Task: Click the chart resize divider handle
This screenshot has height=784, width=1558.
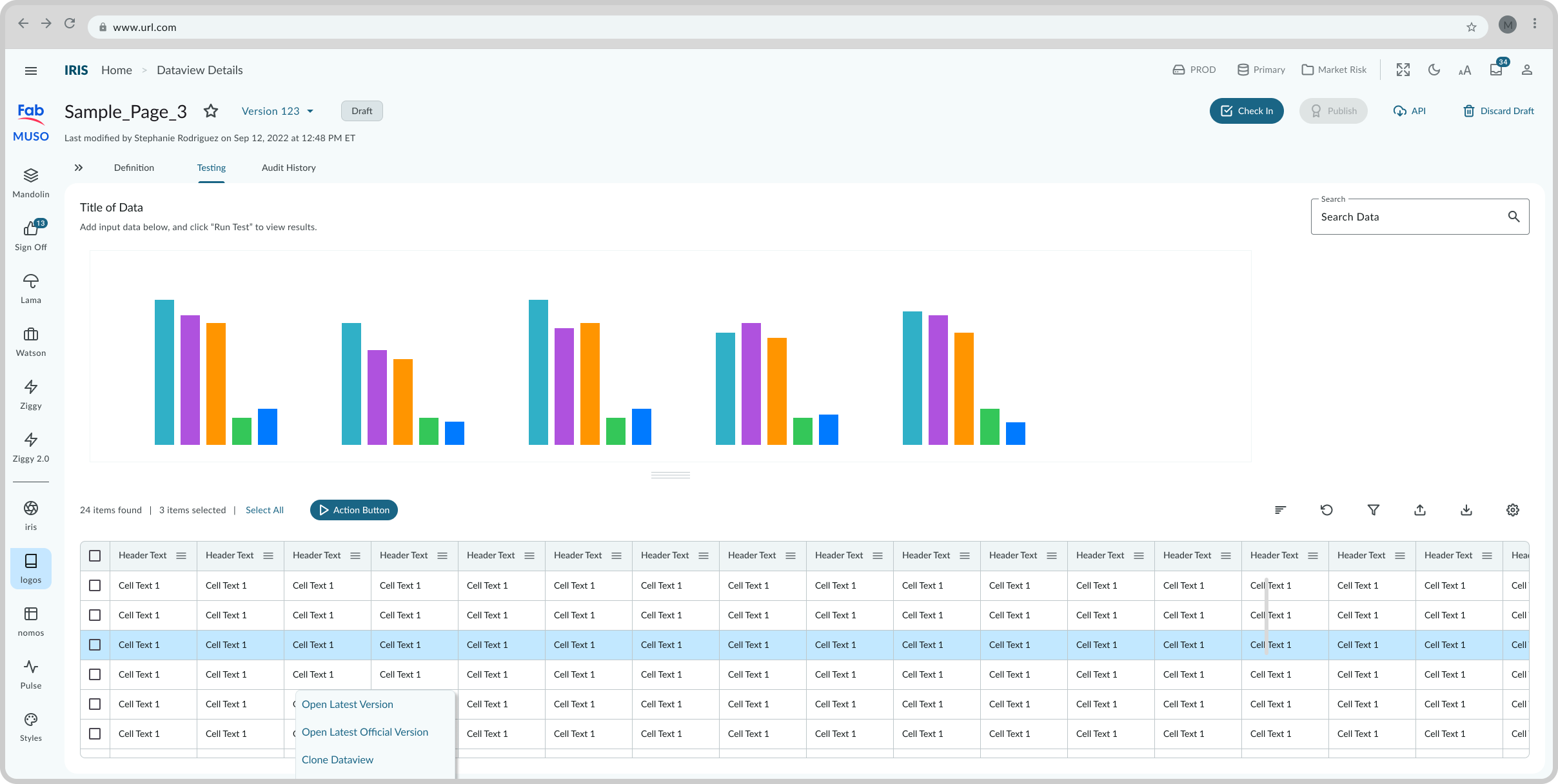Action: coord(670,475)
